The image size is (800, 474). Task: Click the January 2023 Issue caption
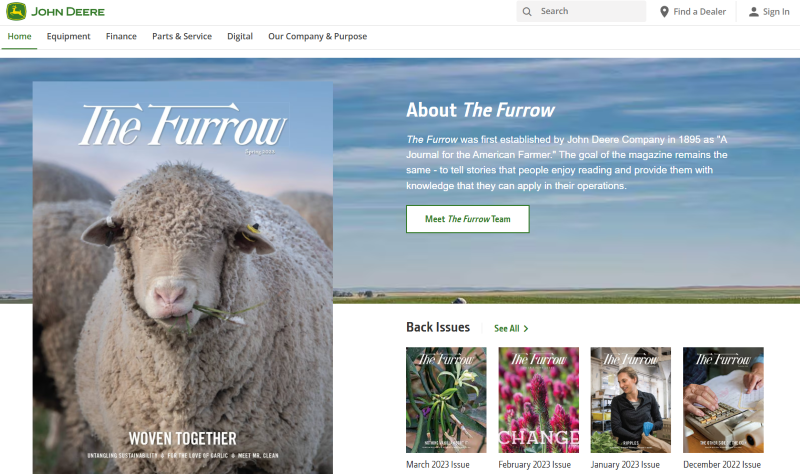pos(625,465)
